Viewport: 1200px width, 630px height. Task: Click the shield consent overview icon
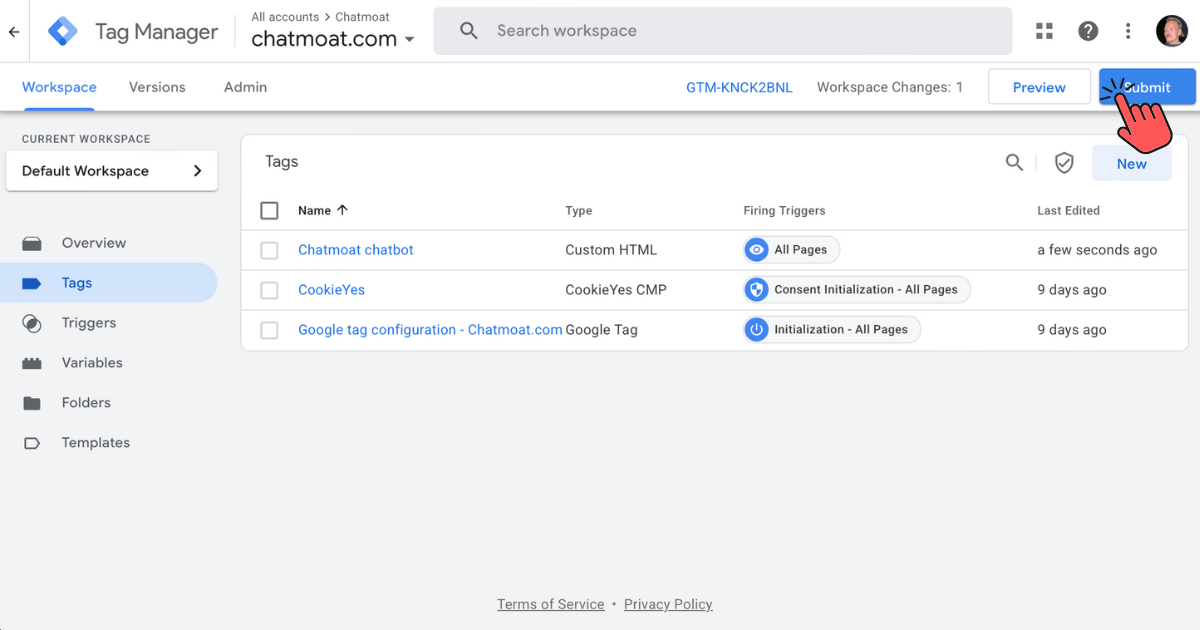coord(1064,163)
